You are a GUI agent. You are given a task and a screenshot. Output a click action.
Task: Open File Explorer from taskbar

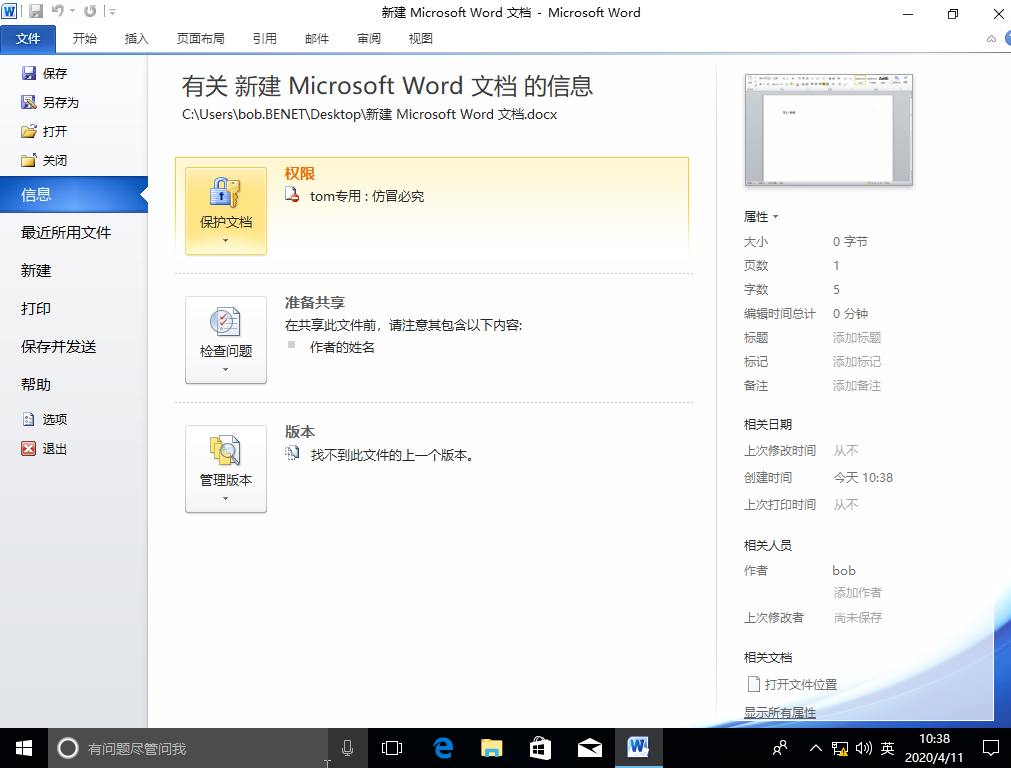tap(491, 748)
